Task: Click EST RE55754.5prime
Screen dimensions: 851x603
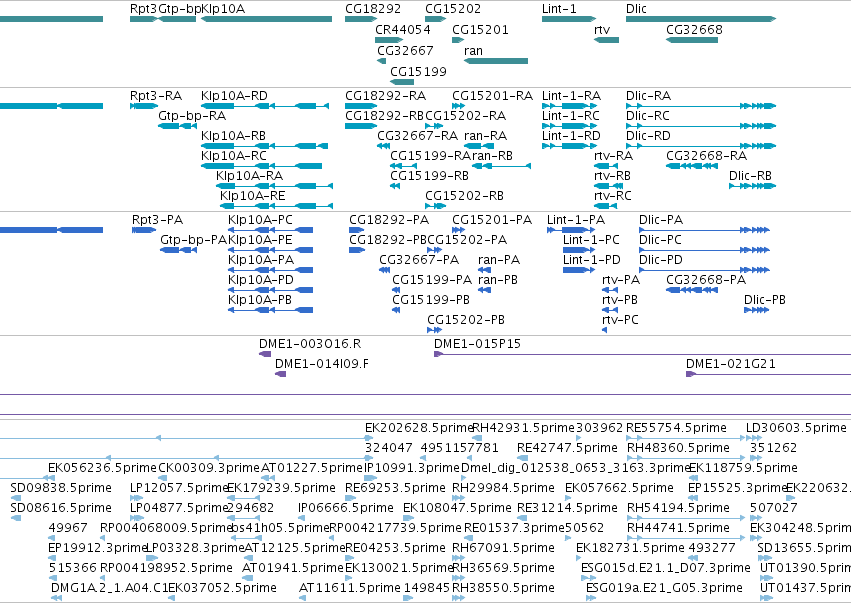Action: (x=676, y=428)
